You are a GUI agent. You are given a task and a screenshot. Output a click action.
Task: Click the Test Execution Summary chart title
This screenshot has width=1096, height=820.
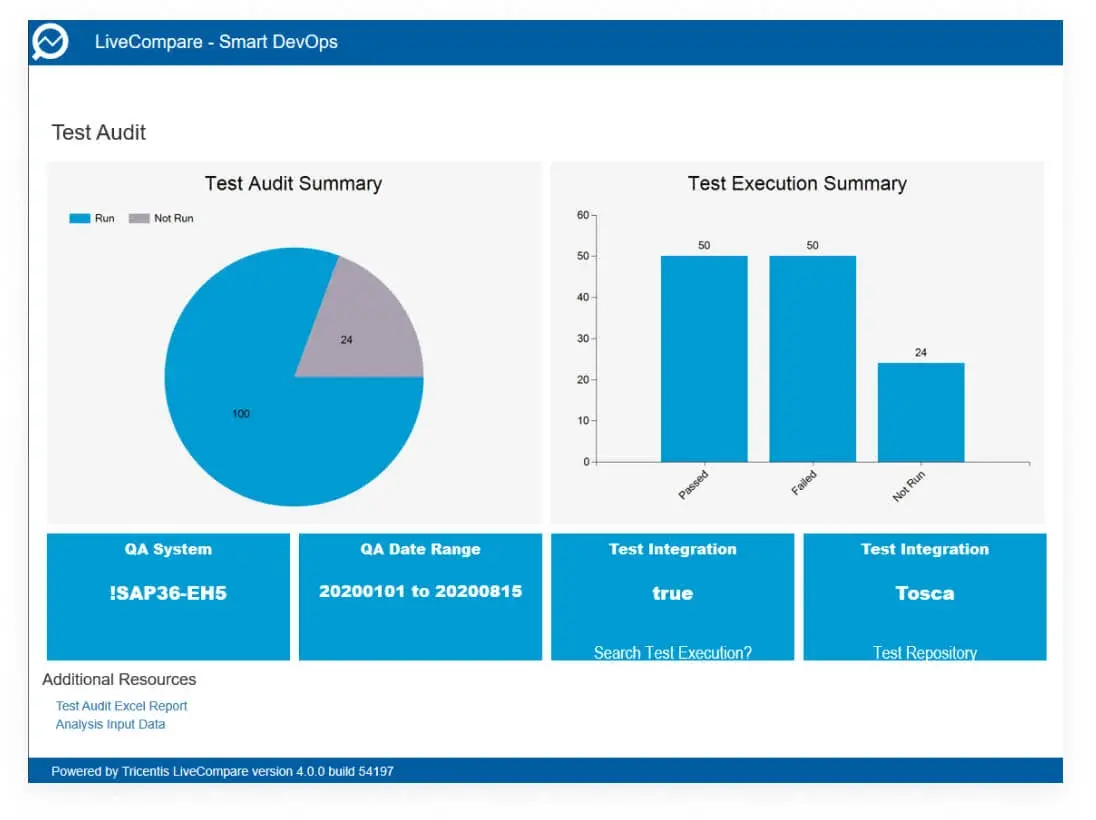797,184
